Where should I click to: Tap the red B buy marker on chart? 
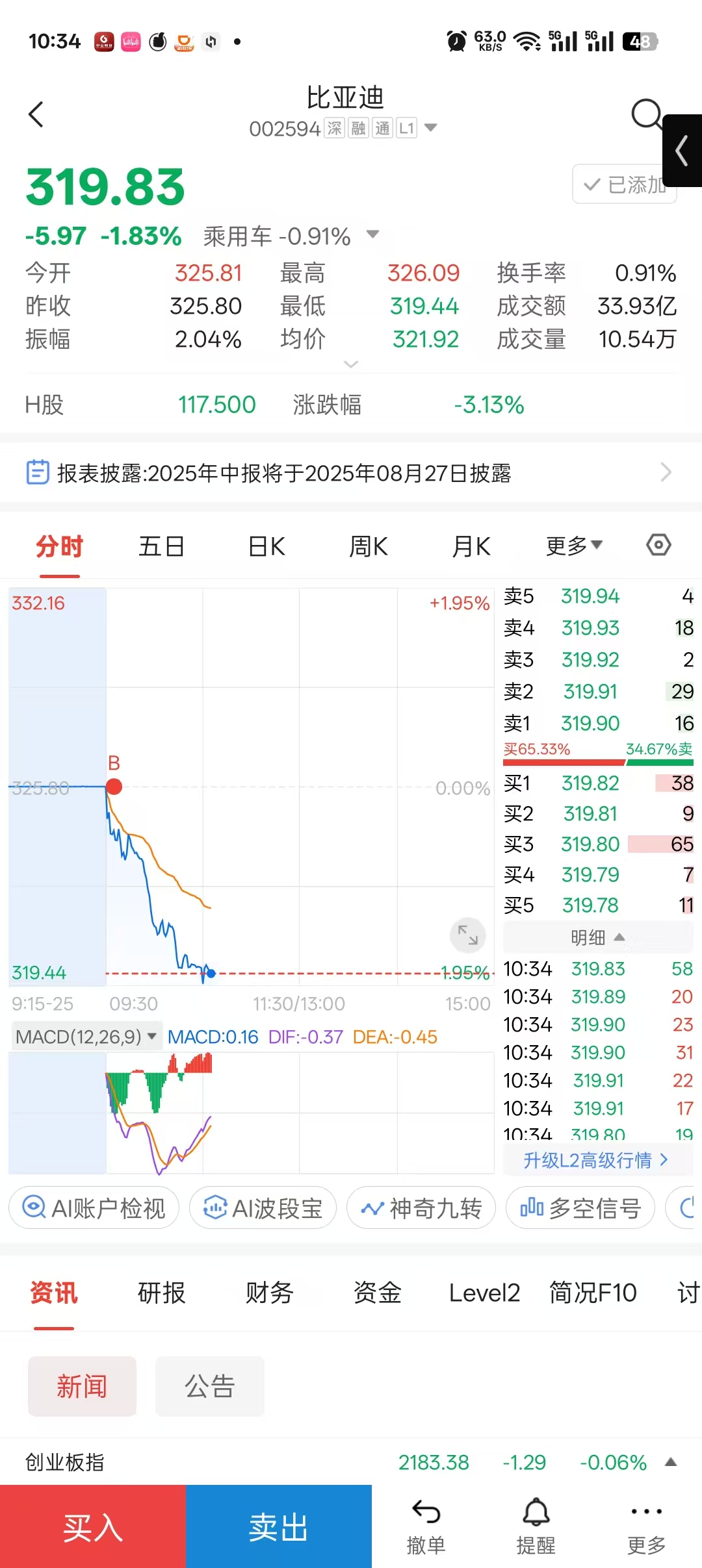click(114, 787)
